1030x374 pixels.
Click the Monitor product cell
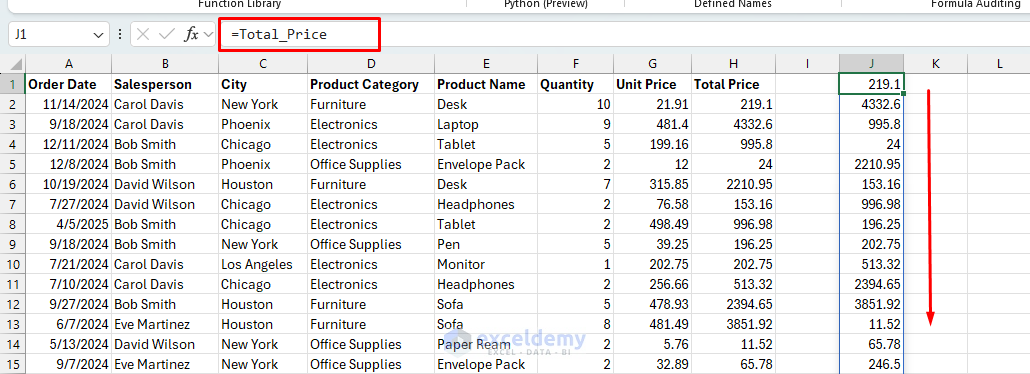point(486,264)
